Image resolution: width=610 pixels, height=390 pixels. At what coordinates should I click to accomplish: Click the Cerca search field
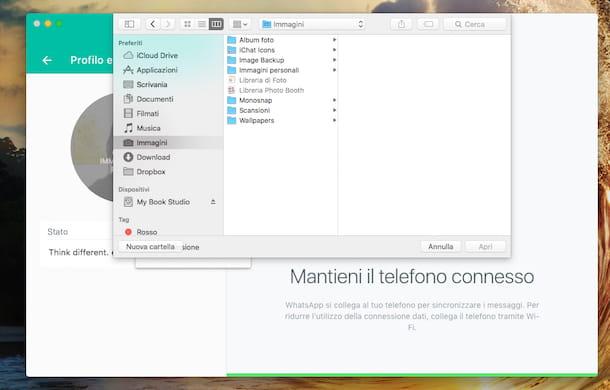coord(475,24)
